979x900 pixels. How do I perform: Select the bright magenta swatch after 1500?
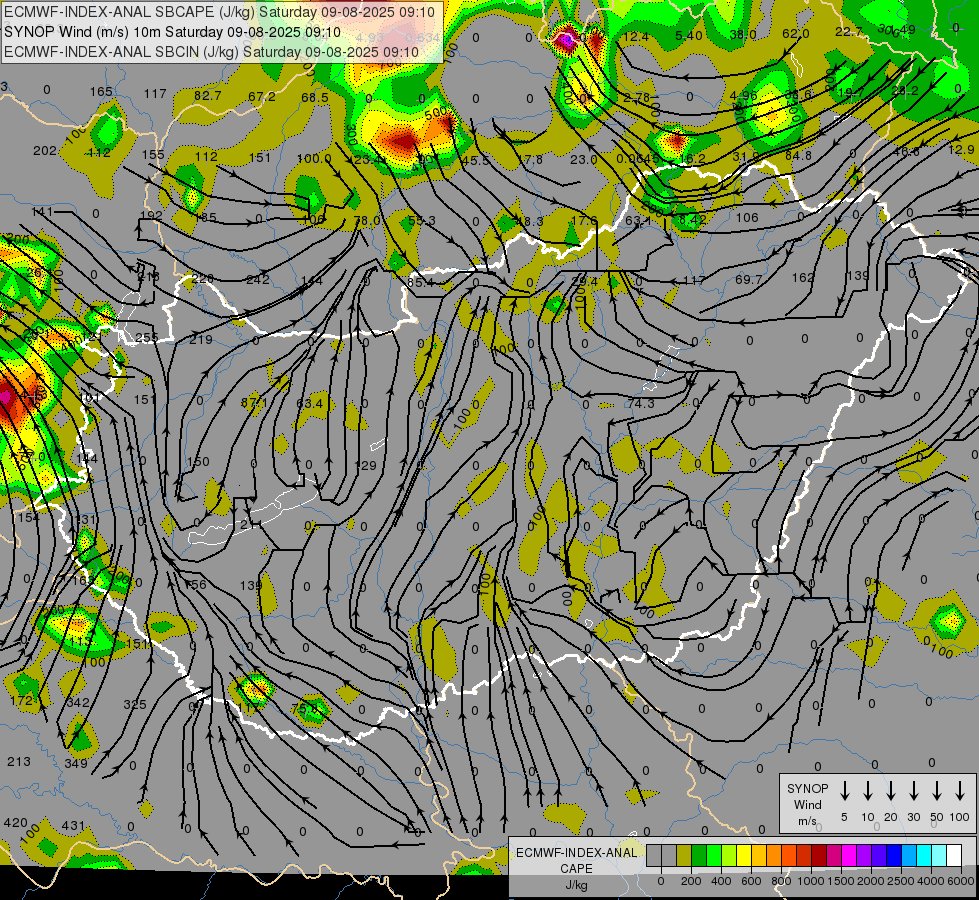(849, 855)
